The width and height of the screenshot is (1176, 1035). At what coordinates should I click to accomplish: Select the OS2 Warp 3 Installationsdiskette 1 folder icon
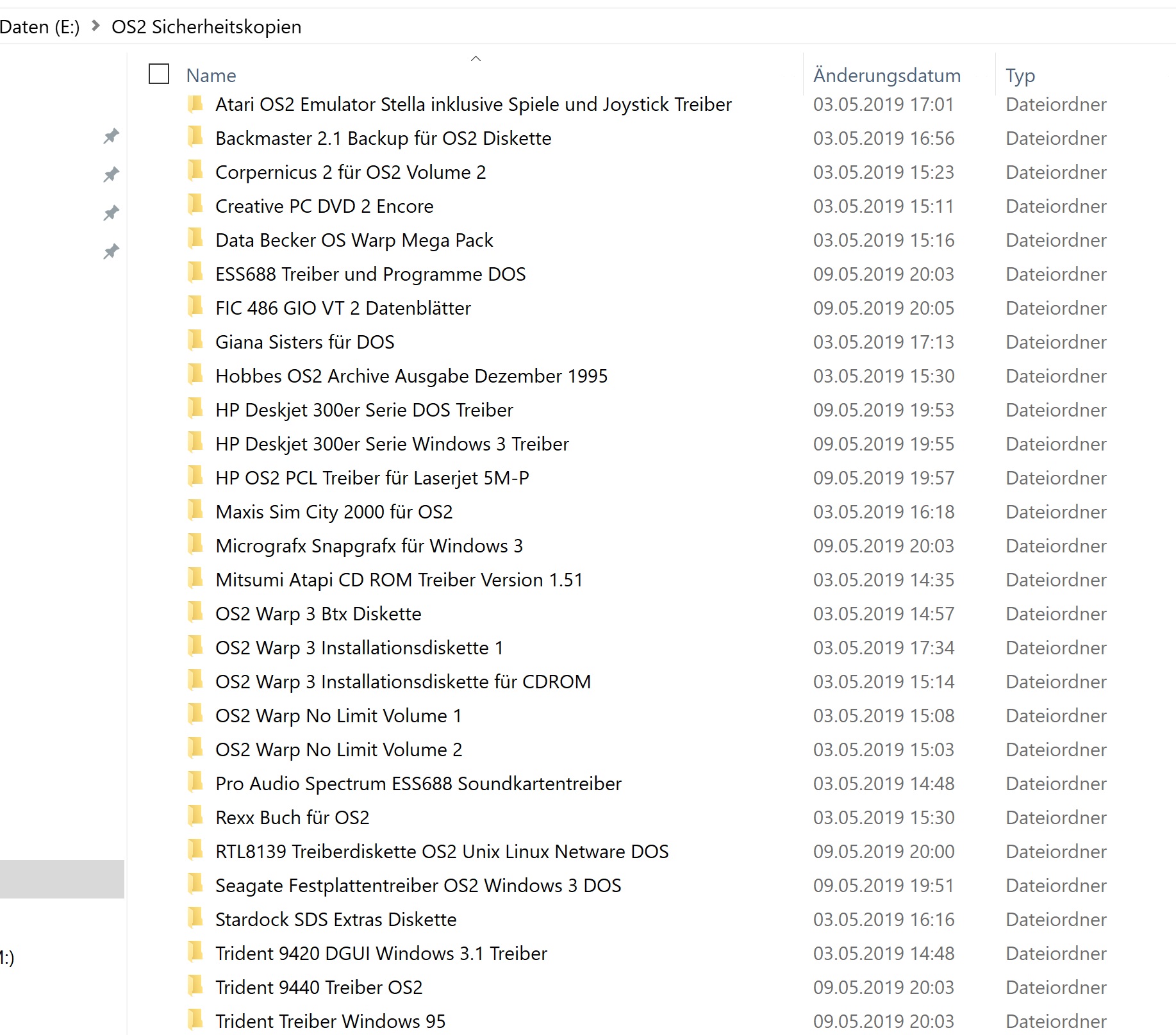(x=195, y=647)
